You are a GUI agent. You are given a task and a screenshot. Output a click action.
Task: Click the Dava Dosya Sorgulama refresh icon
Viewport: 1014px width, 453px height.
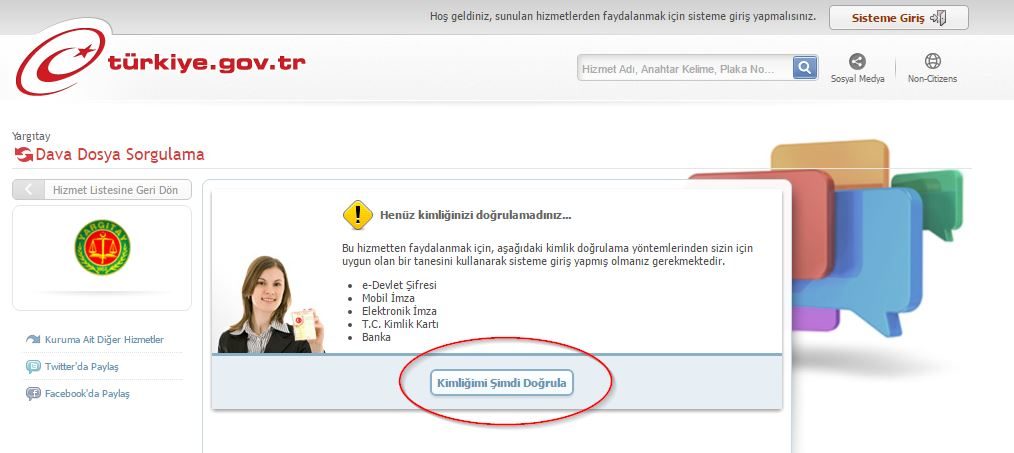coord(23,155)
